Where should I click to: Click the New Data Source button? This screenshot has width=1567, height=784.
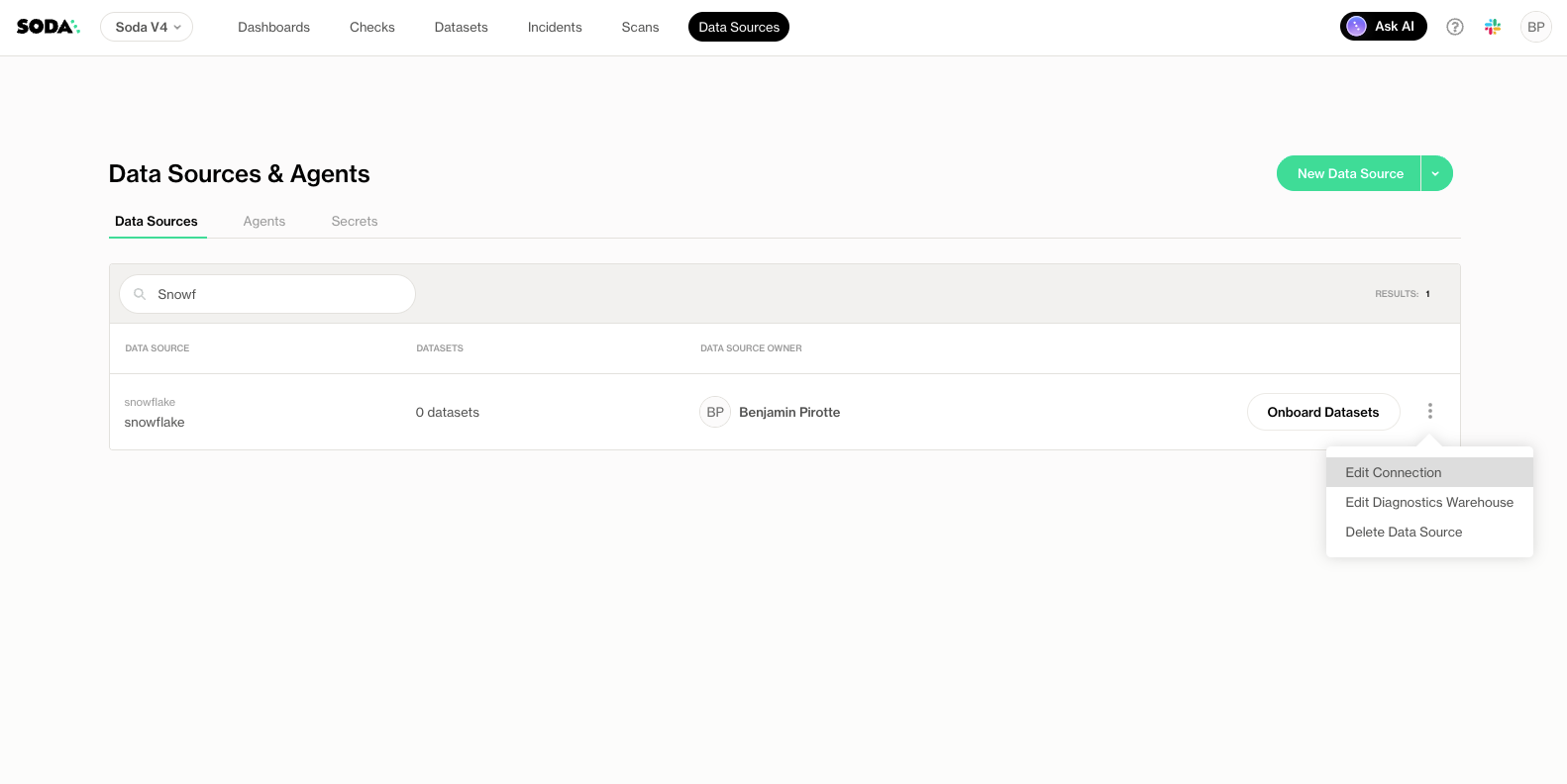tap(1349, 173)
